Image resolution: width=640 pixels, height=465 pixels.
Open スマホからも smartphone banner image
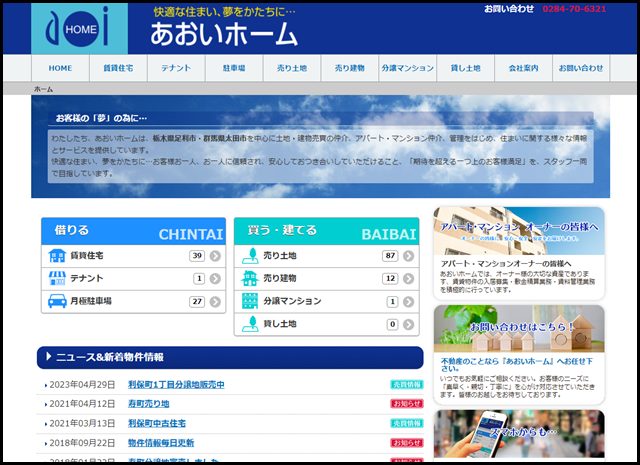coord(519,434)
